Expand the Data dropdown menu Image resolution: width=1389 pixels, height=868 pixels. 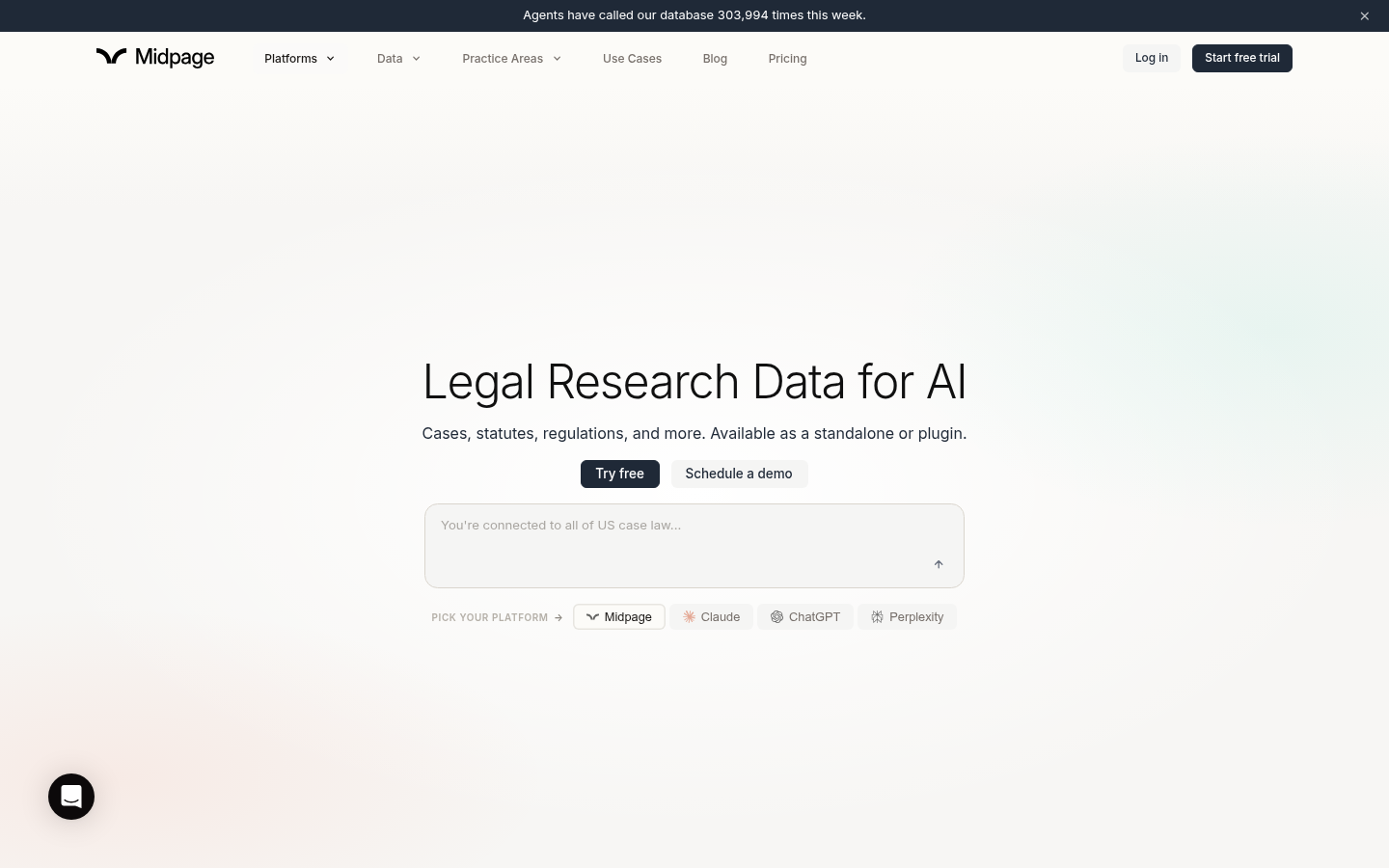398,59
